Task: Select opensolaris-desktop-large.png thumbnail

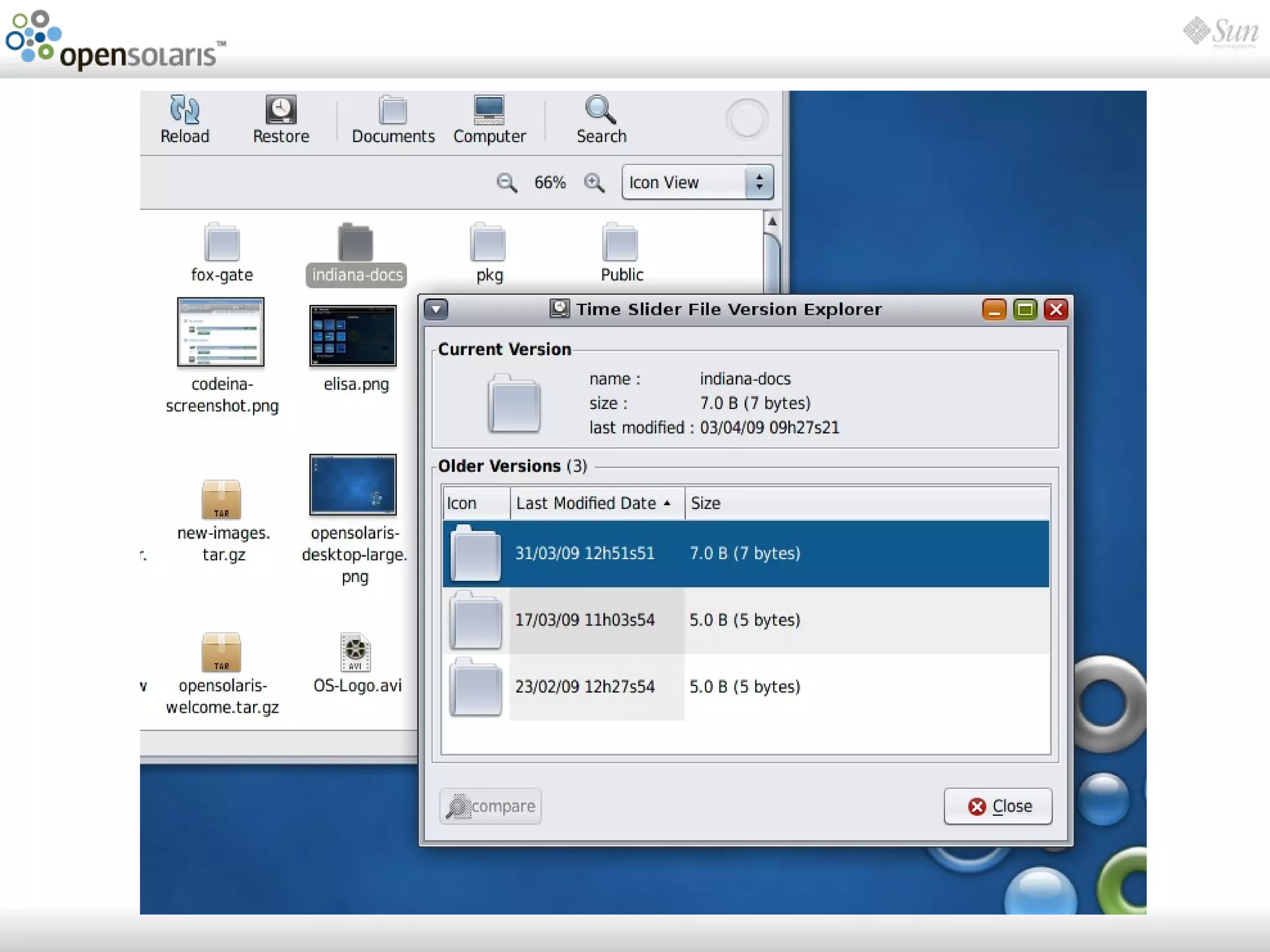Action: point(353,485)
